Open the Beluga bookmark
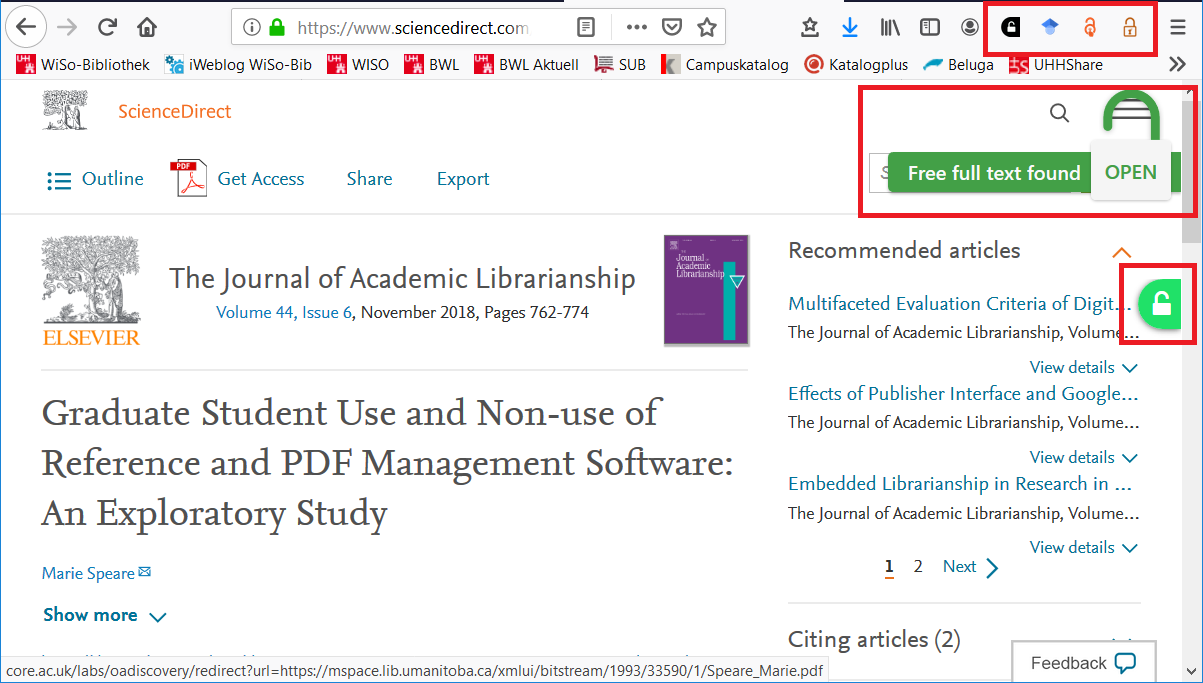 pyautogui.click(x=958, y=65)
